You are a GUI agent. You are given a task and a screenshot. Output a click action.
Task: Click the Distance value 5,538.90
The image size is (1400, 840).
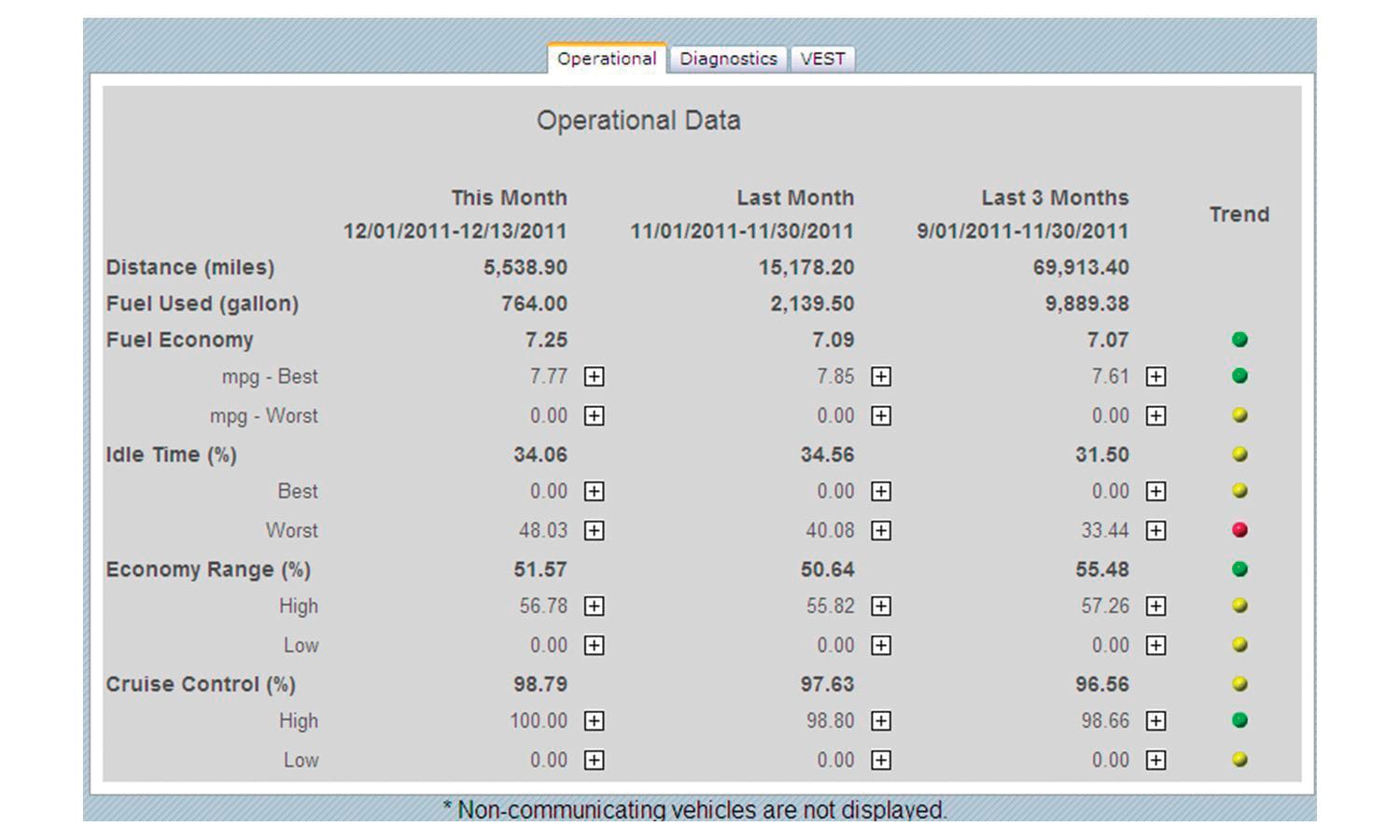(525, 268)
